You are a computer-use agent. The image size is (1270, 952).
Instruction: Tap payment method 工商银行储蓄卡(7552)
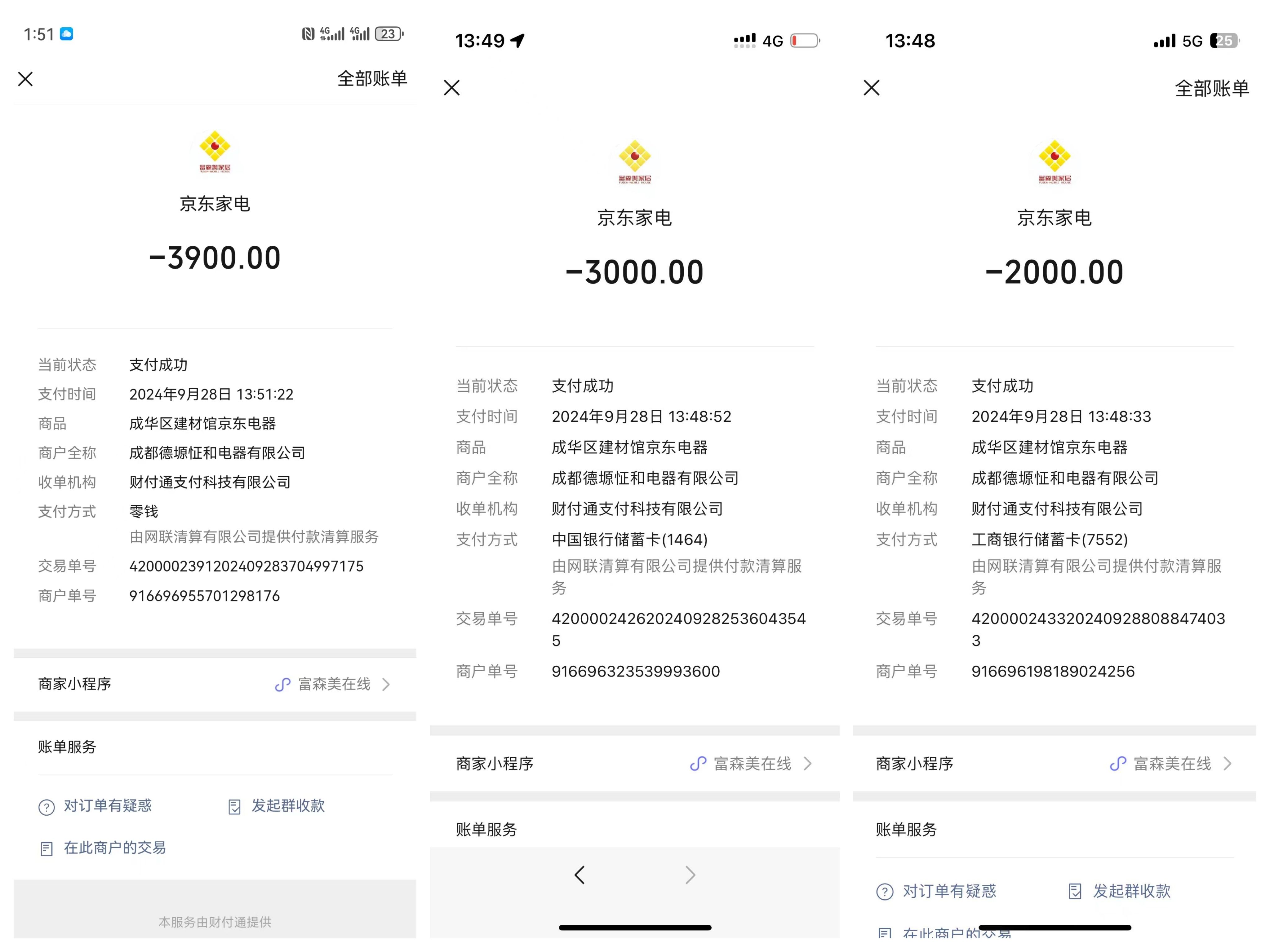coord(1050,540)
